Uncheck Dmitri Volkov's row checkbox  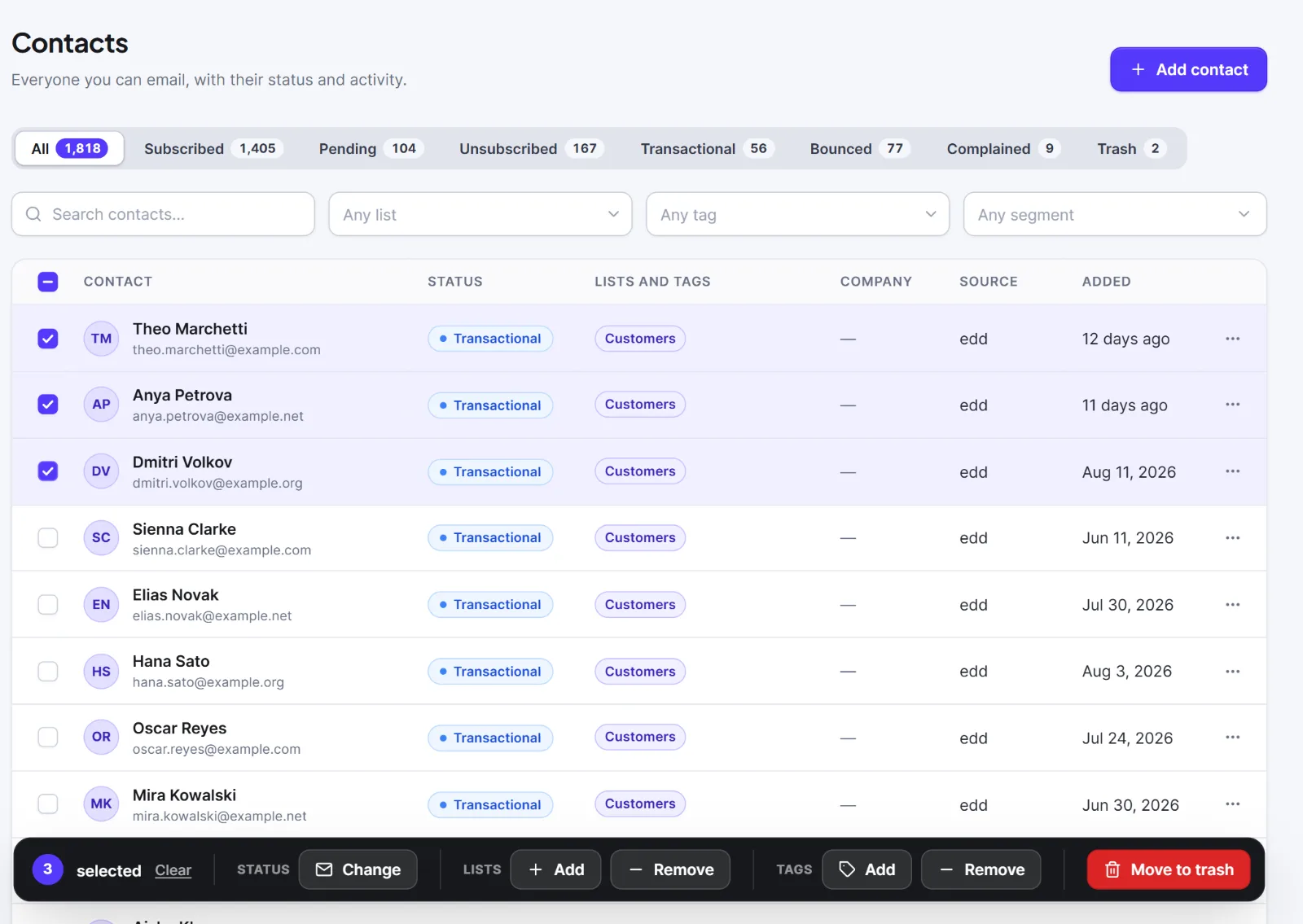click(x=48, y=471)
